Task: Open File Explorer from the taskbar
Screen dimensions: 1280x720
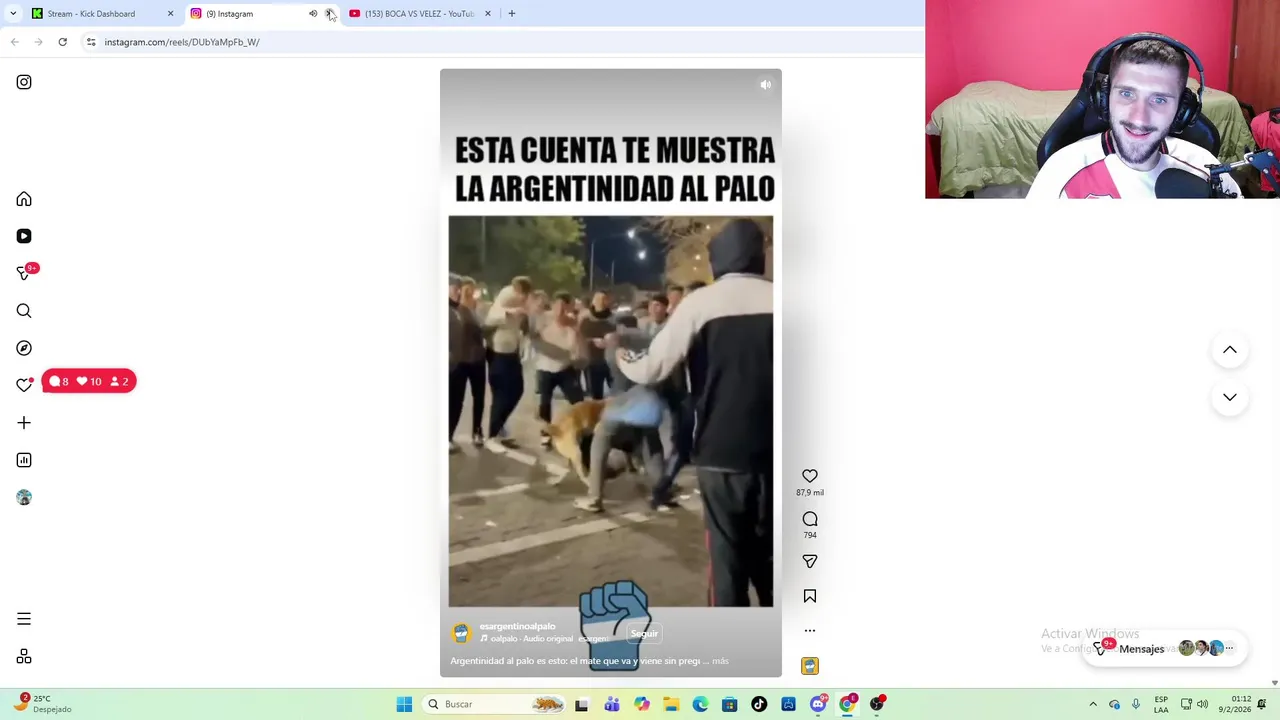Action: pyautogui.click(x=671, y=704)
